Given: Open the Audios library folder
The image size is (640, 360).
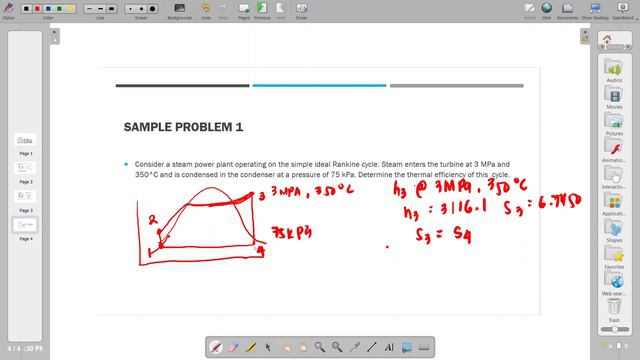Looking at the screenshot, I should coord(614,71).
